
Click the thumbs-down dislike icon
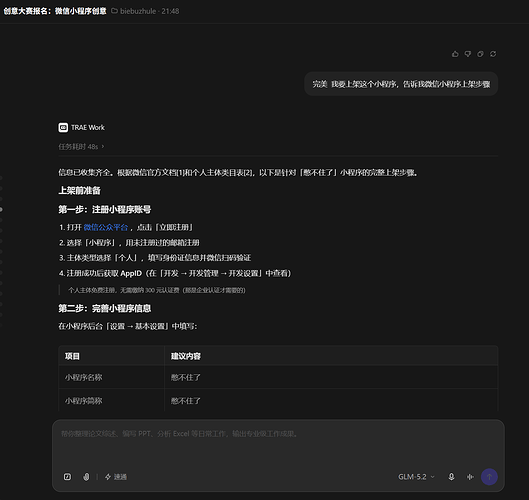tap(468, 54)
